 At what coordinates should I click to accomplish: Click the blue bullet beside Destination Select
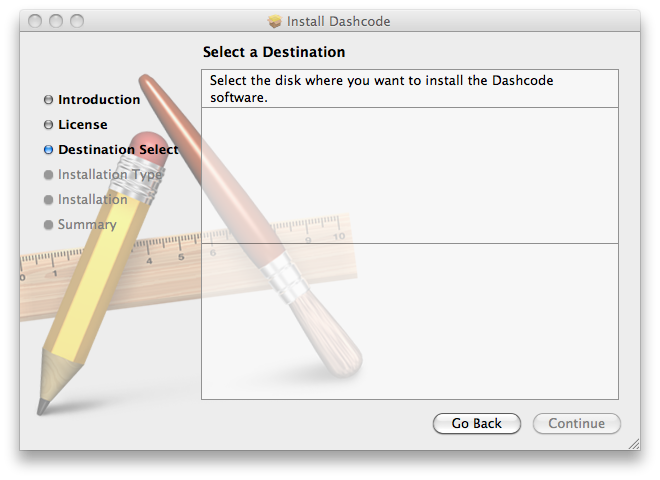(48, 150)
